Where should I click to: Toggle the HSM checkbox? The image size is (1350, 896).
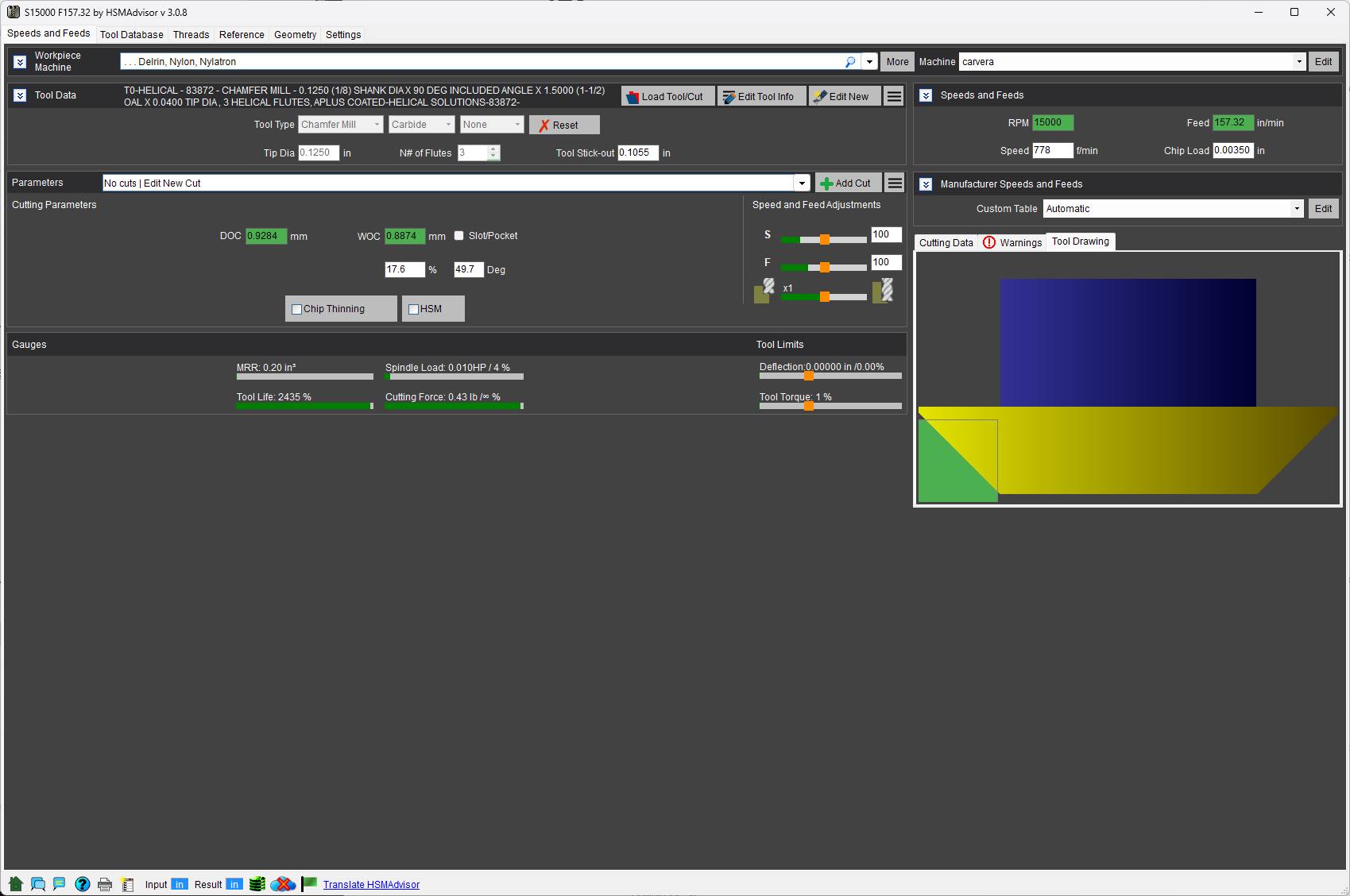(x=414, y=309)
